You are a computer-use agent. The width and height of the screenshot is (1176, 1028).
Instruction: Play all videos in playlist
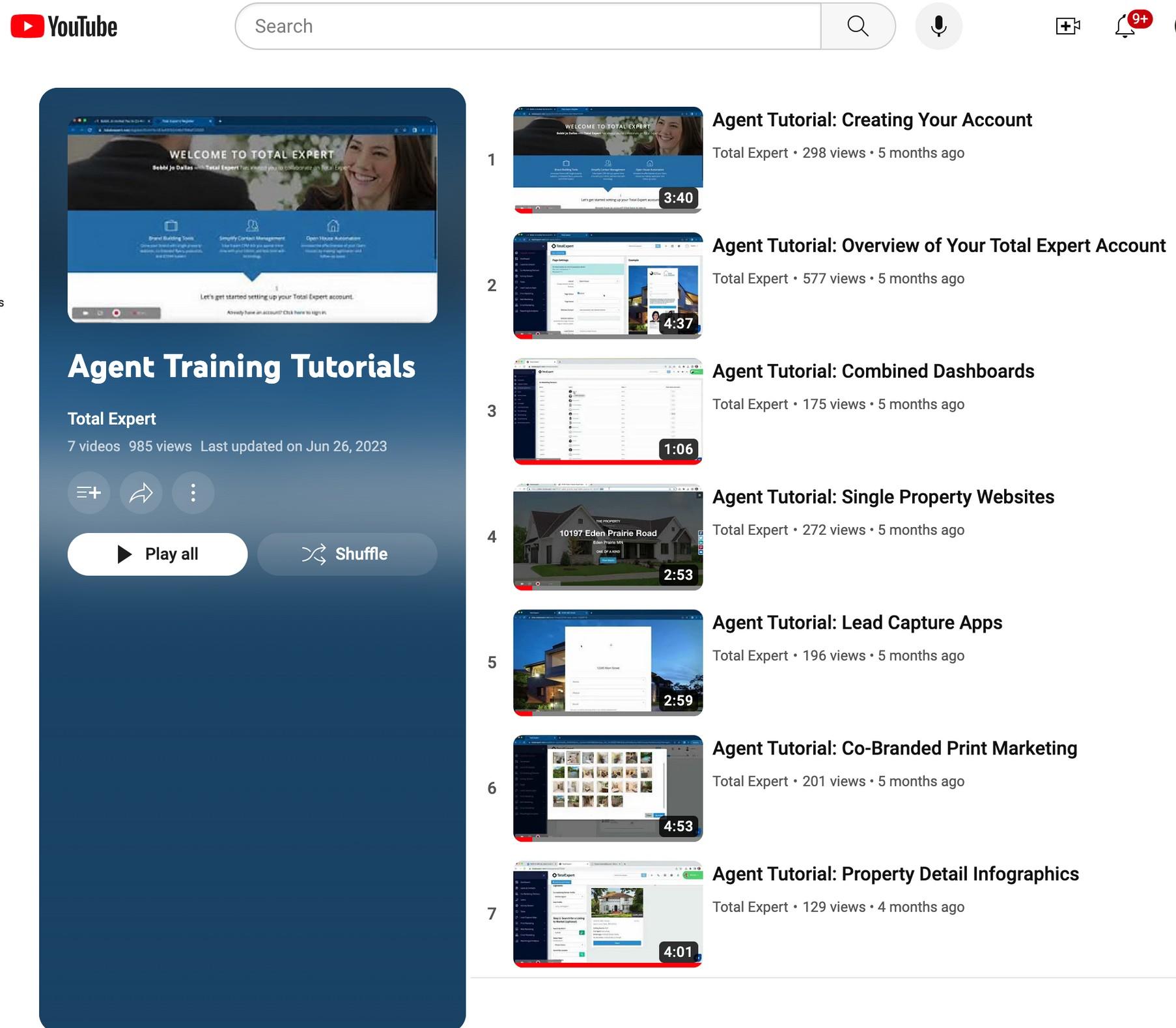click(158, 554)
